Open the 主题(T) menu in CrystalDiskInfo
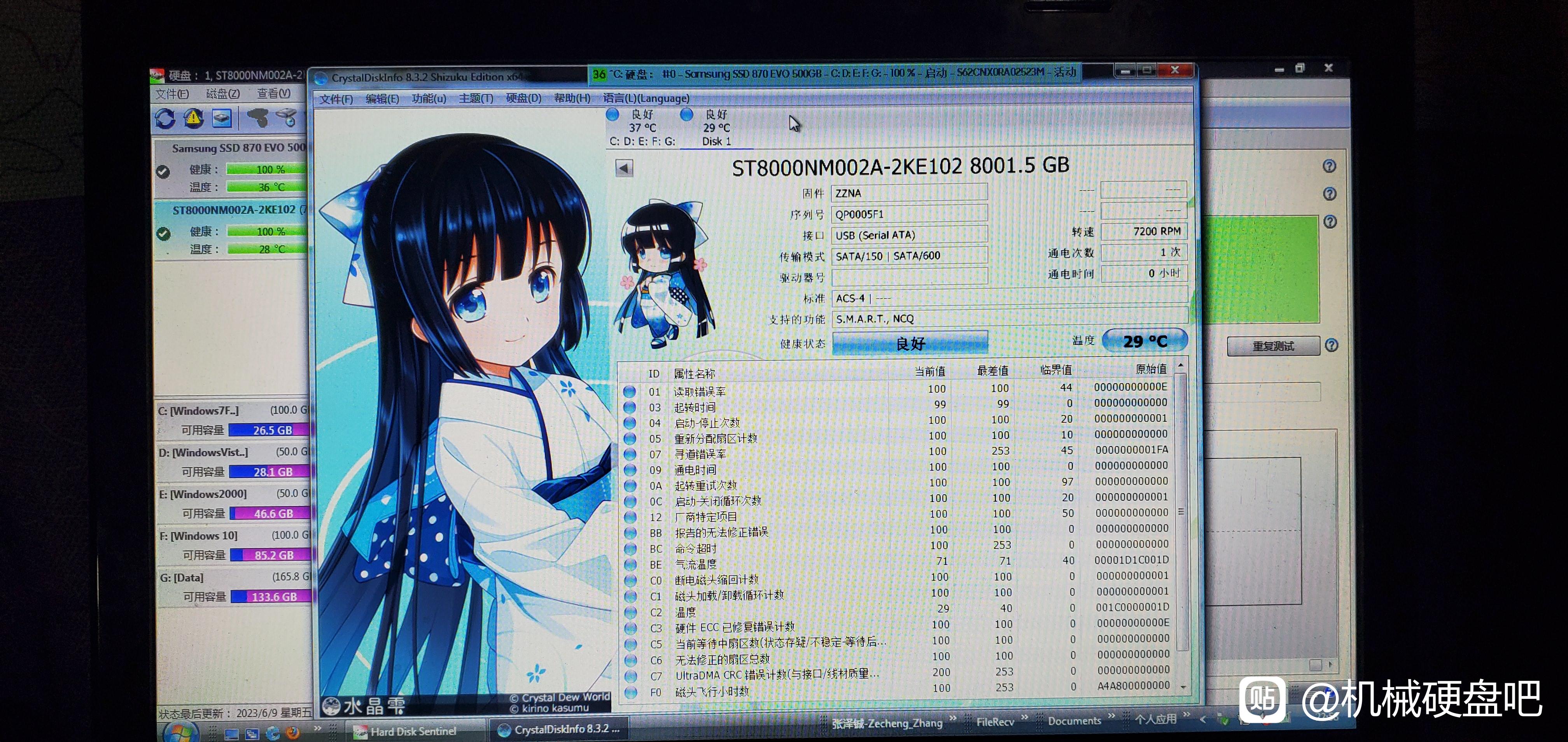The width and height of the screenshot is (1568, 742). (476, 98)
